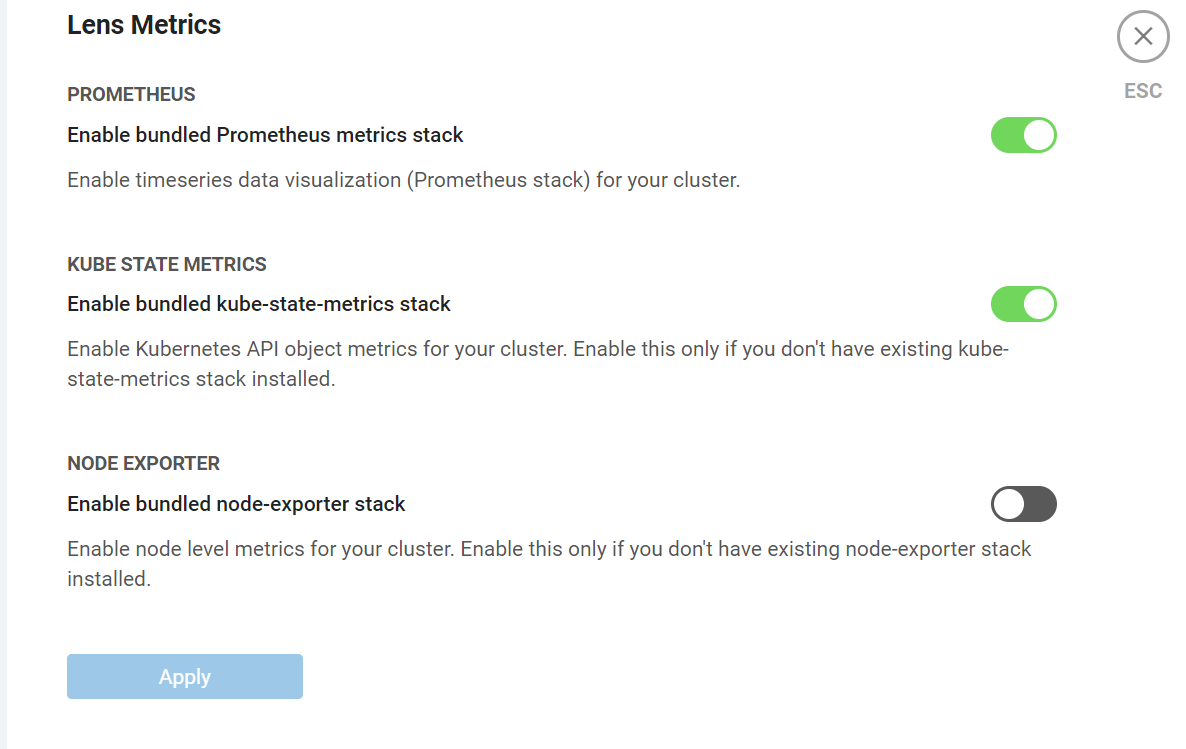The width and height of the screenshot is (1186, 749).
Task: Select the node-exporter enable label text
Action: (236, 503)
